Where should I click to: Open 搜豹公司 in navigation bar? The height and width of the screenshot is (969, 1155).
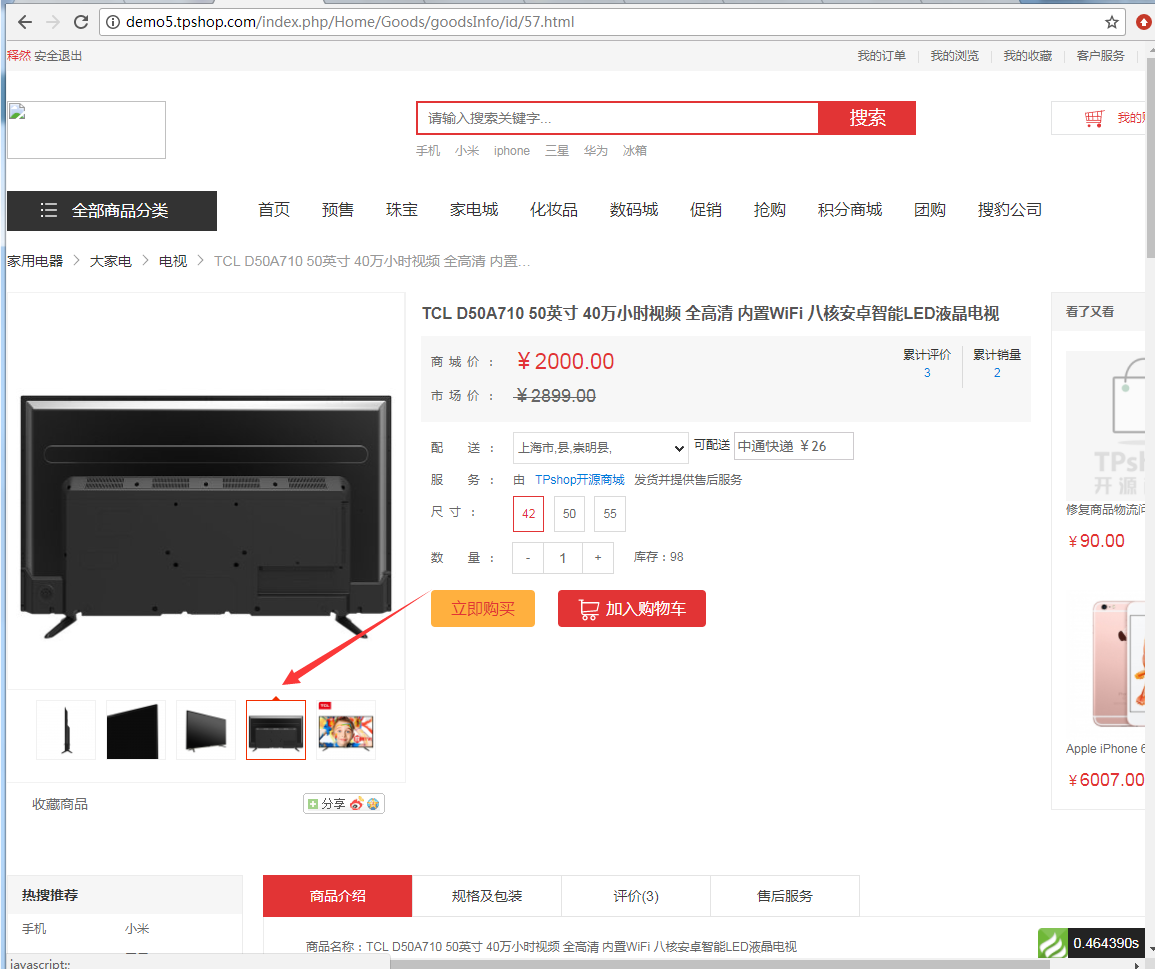(x=1010, y=210)
